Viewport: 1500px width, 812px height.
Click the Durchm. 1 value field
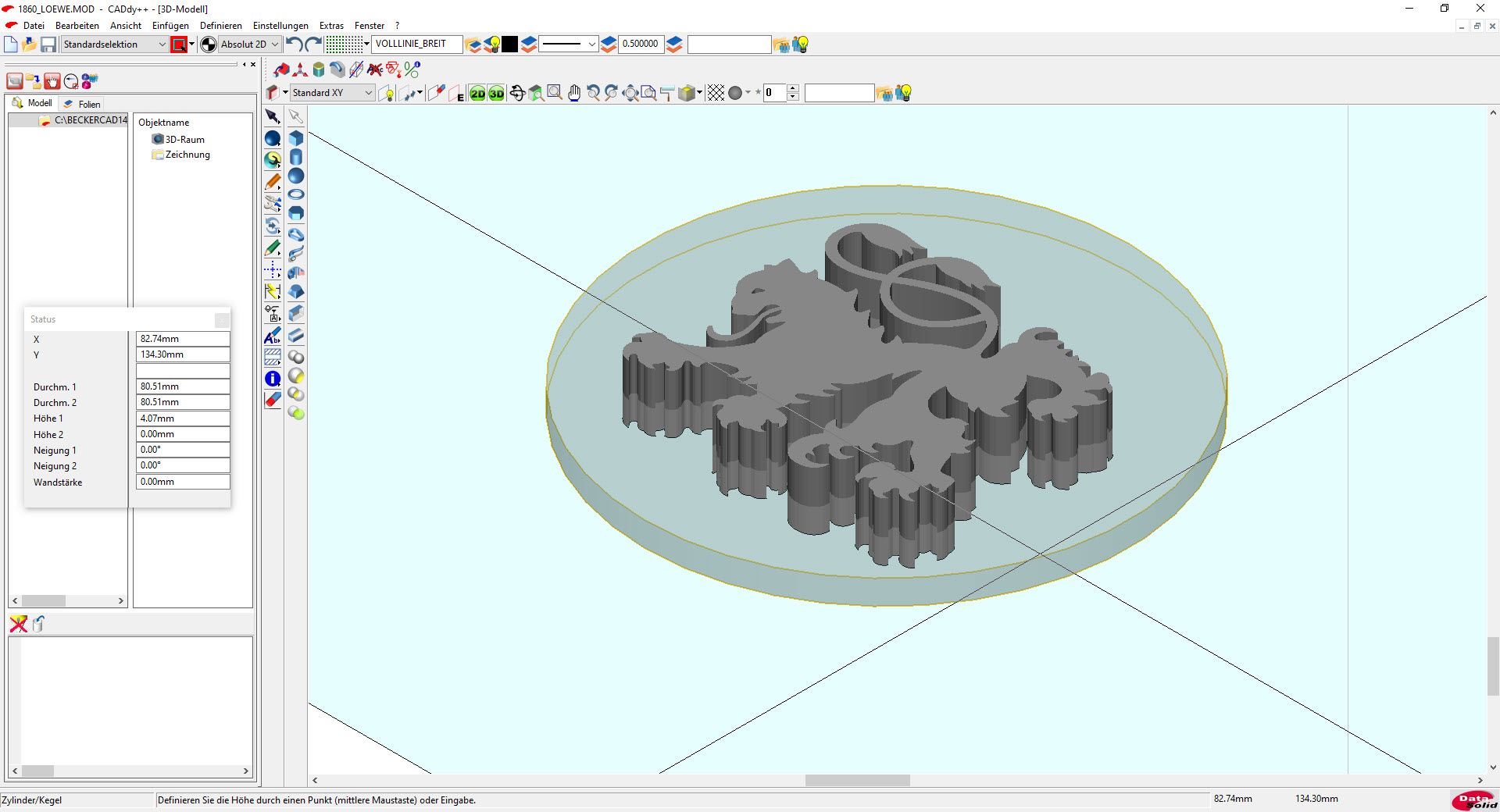pyautogui.click(x=183, y=386)
